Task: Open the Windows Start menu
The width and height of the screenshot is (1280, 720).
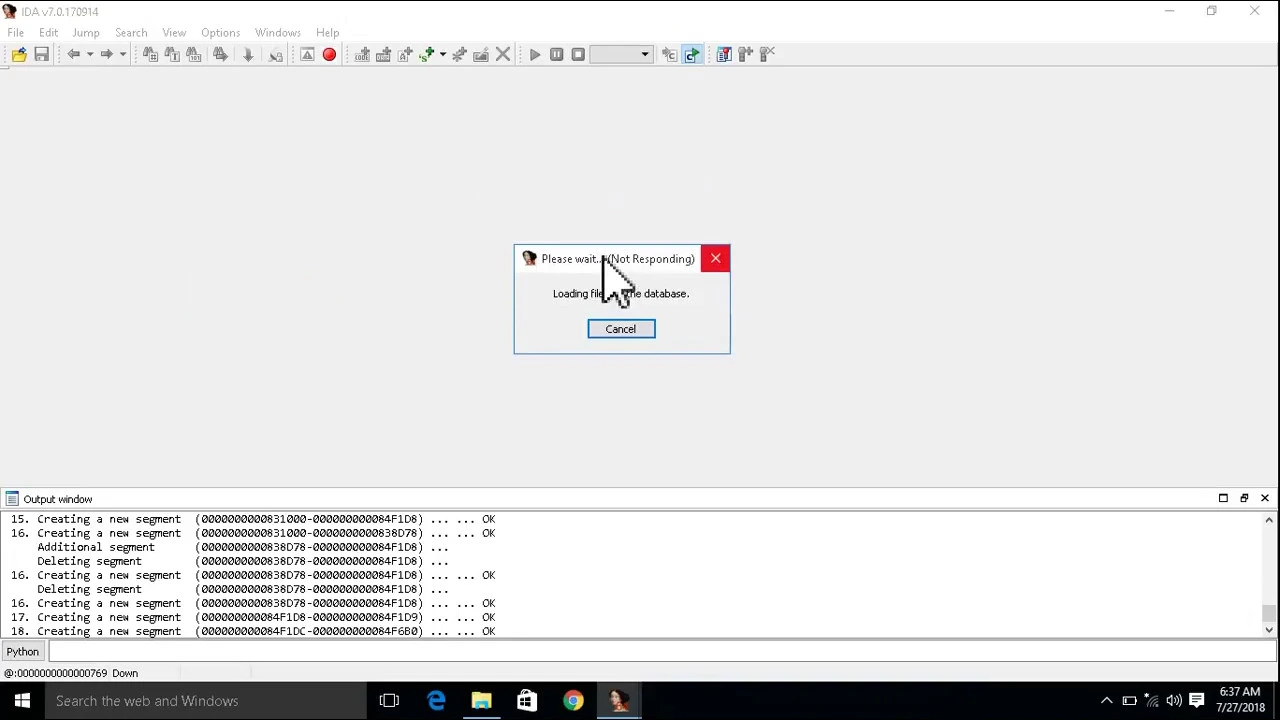Action: (x=22, y=701)
